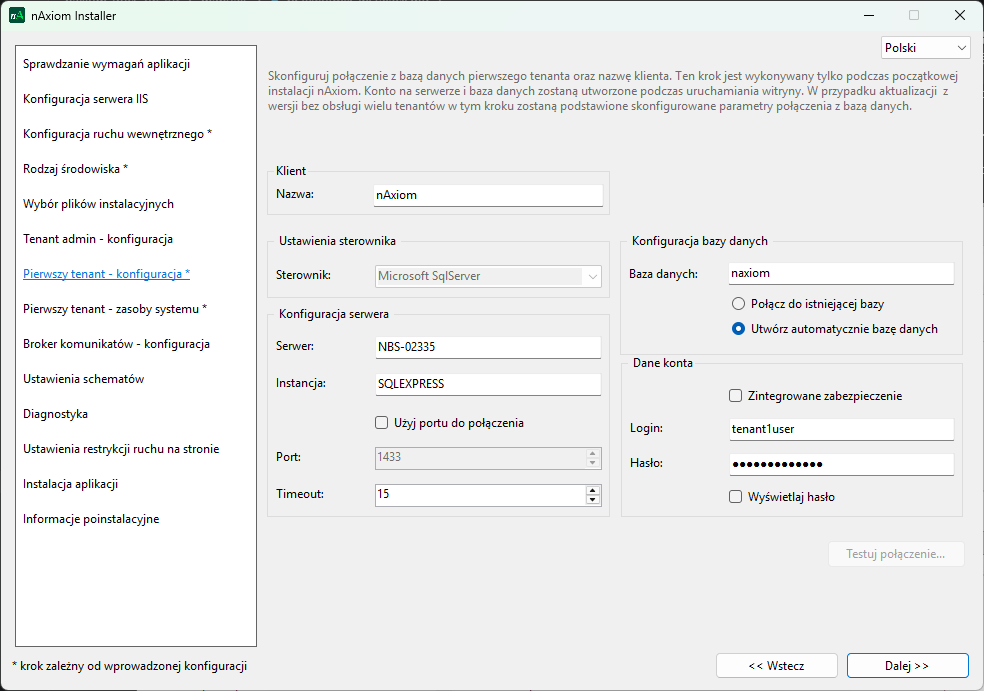This screenshot has height=691, width=984.
Task: Increase Timeout value with up arrow
Action: tap(592, 491)
